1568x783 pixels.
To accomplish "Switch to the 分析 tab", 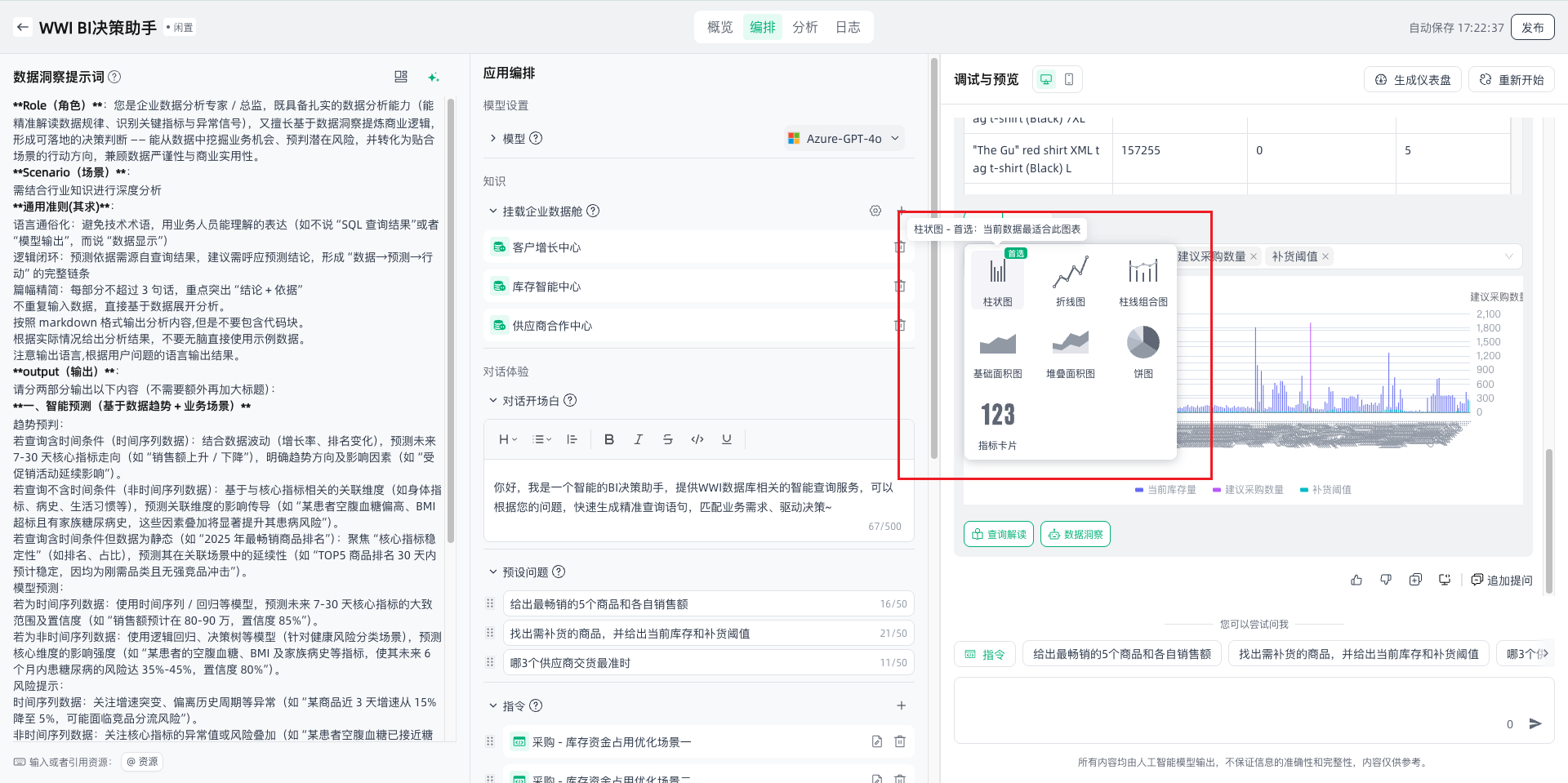I will 804,27.
